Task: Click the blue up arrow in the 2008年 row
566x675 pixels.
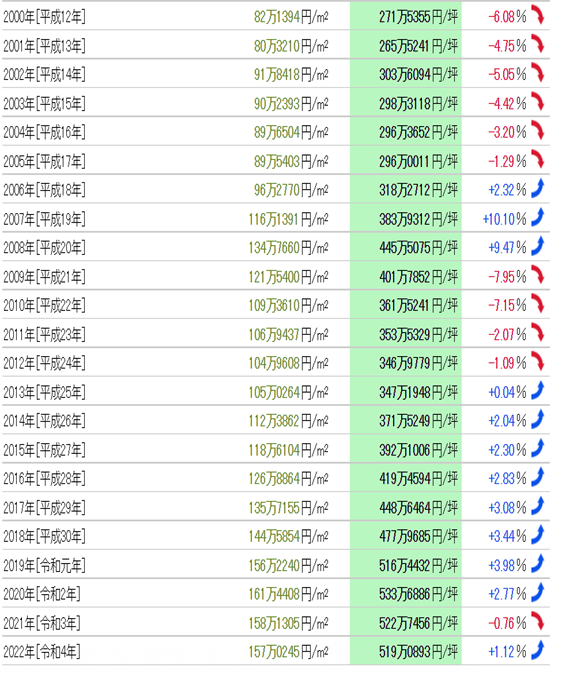Action: point(537,246)
